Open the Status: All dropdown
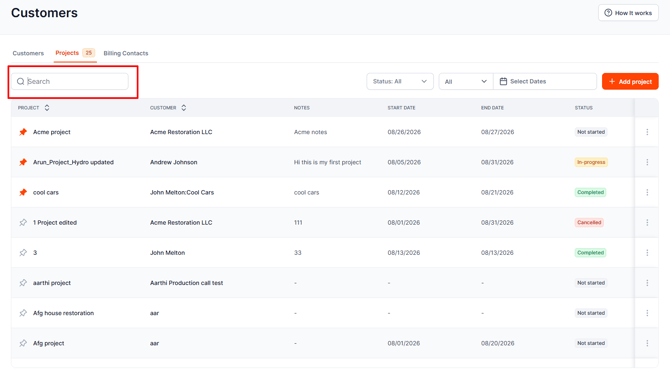Viewport: 670px width, 378px height. 400,81
